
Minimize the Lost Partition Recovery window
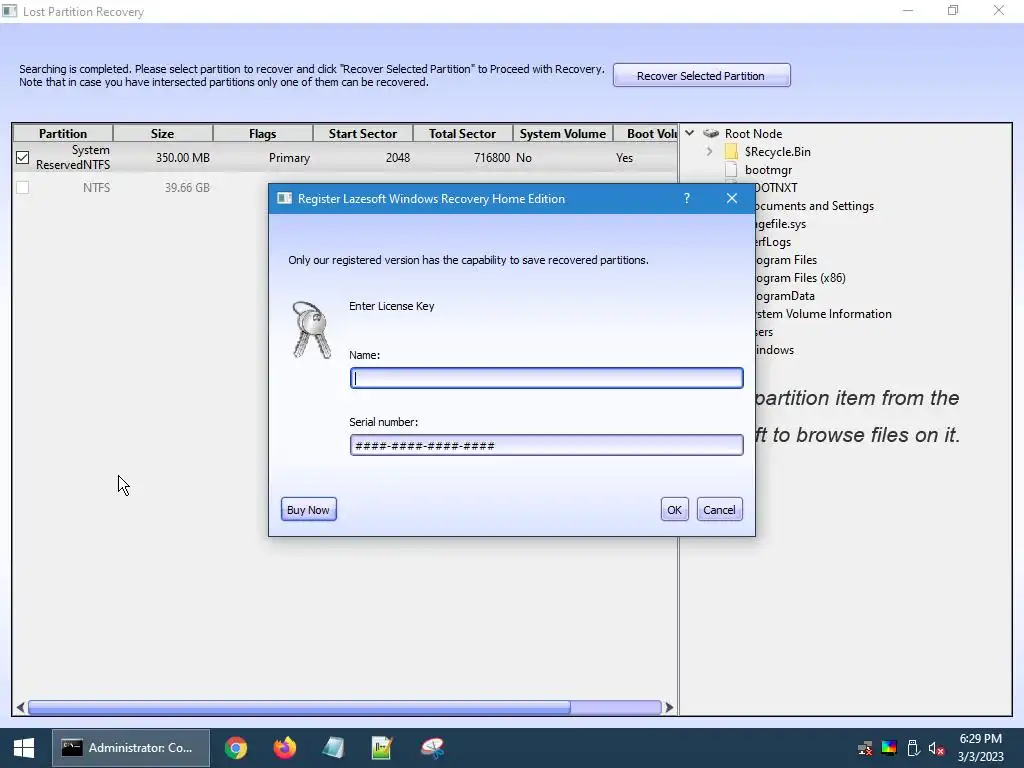point(908,10)
